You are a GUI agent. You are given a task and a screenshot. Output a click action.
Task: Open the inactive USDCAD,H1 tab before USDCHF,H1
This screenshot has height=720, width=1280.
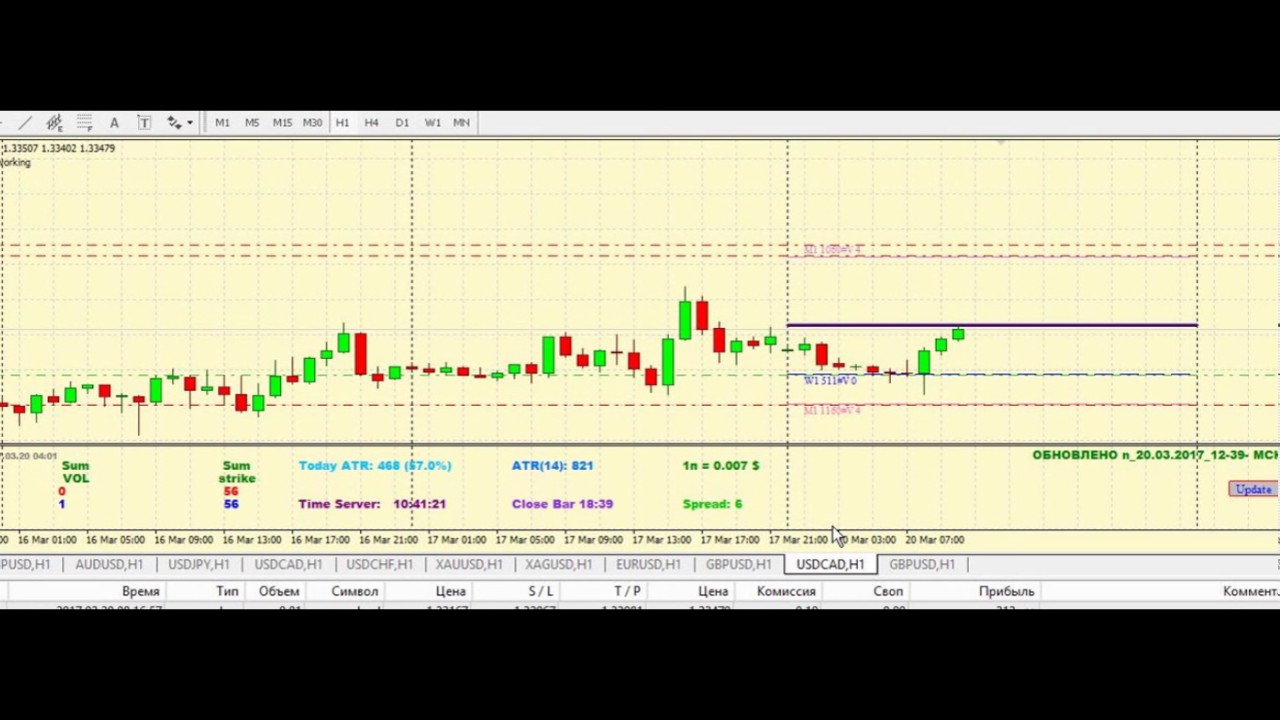(288, 565)
